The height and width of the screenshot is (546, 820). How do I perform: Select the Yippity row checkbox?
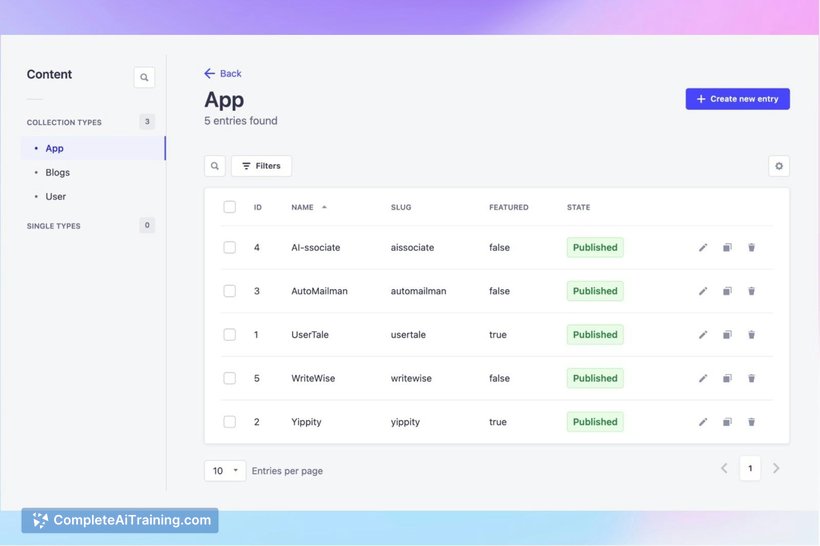point(230,422)
